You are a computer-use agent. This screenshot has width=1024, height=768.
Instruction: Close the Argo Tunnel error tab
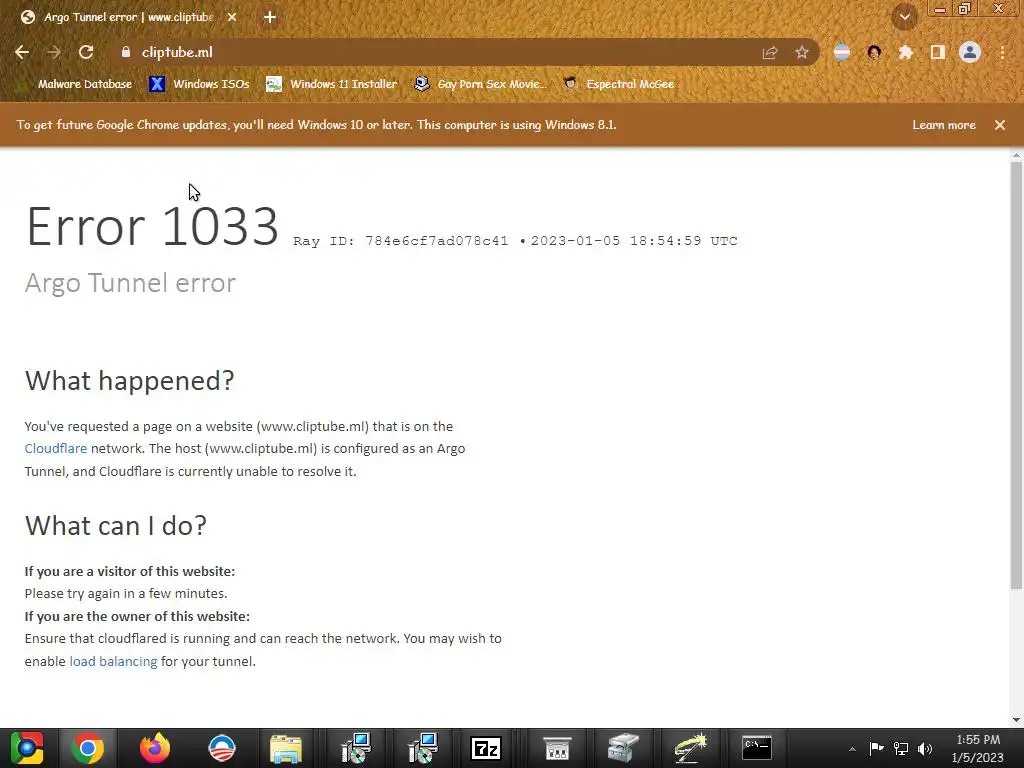232,18
